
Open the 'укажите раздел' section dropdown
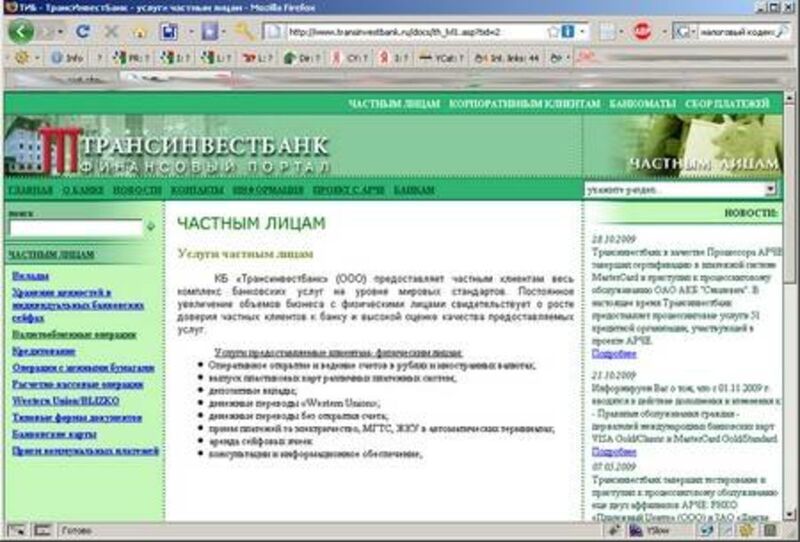(x=681, y=189)
